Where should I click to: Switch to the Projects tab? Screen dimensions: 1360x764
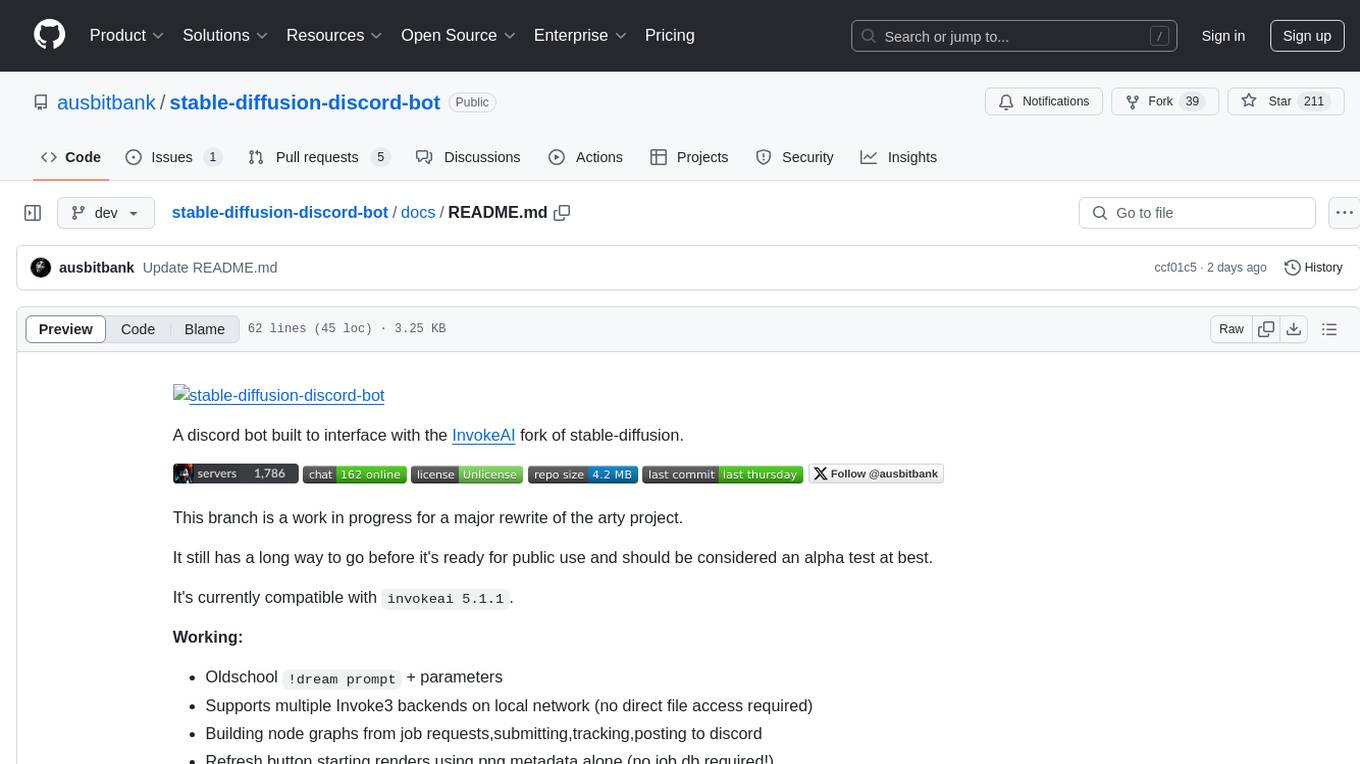pyautogui.click(x=689, y=157)
